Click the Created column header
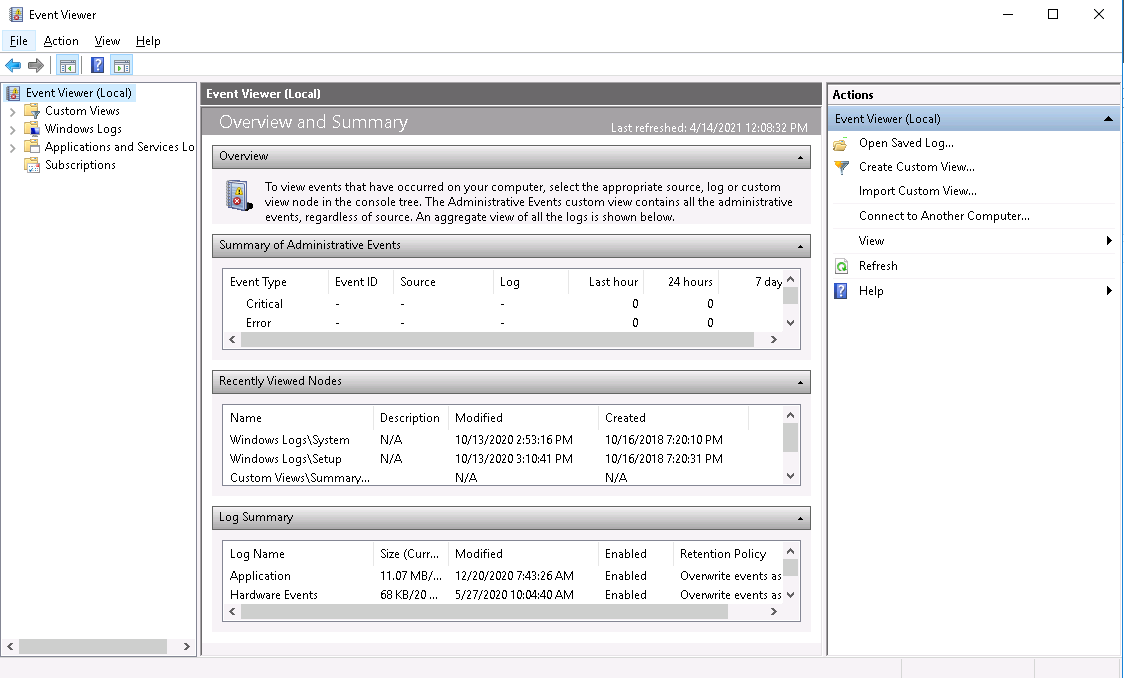Screen dimensions: 1124x678 [673, 419]
